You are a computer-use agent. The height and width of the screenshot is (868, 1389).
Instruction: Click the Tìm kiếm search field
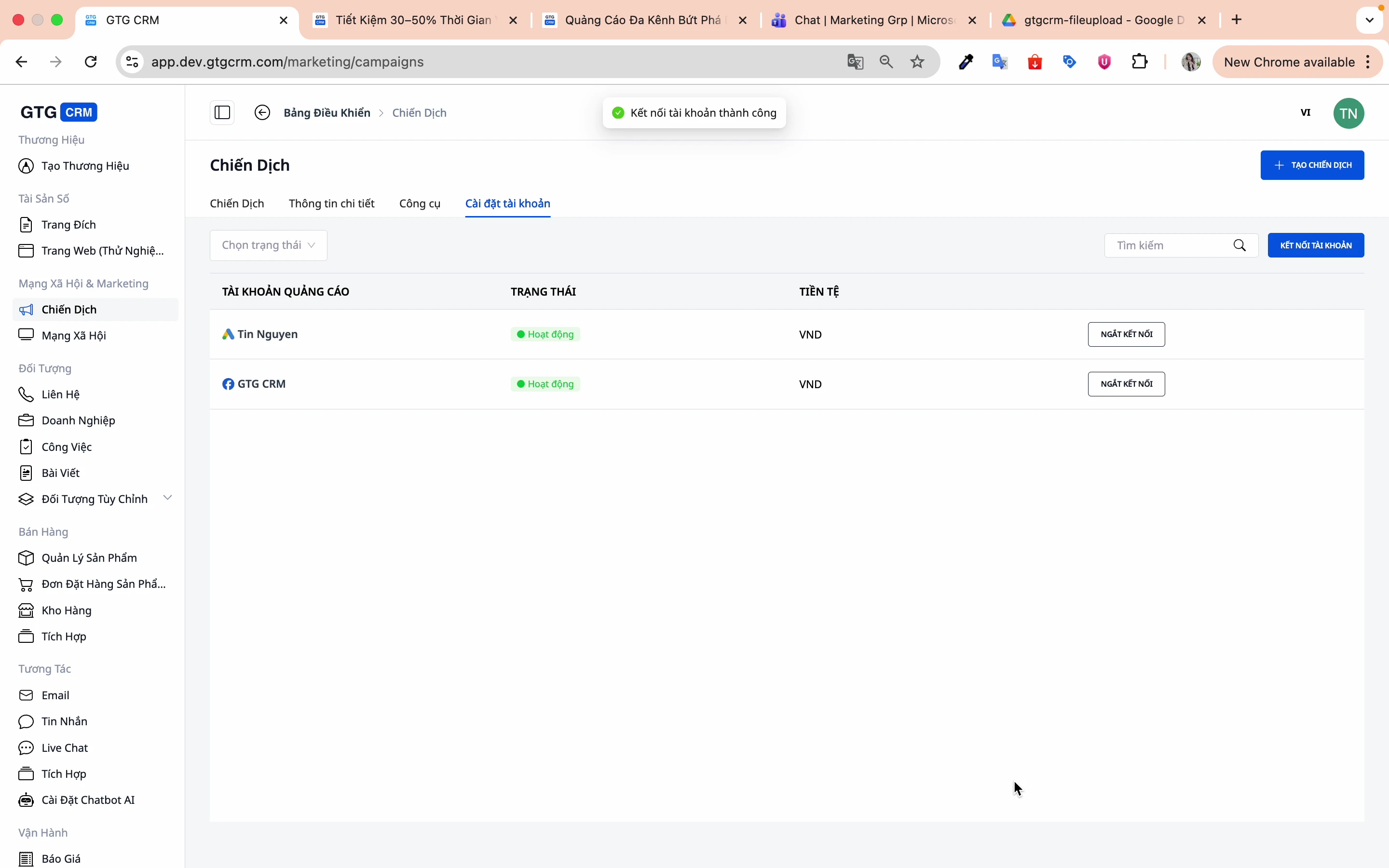[x=1171, y=246]
